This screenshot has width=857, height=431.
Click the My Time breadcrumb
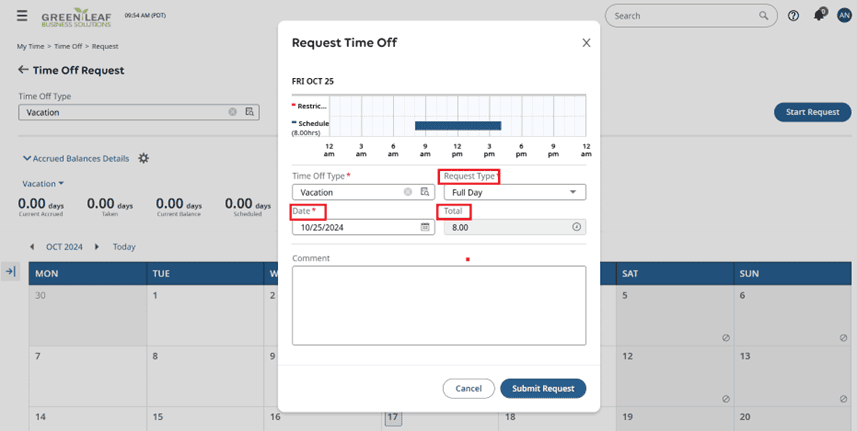click(30, 46)
